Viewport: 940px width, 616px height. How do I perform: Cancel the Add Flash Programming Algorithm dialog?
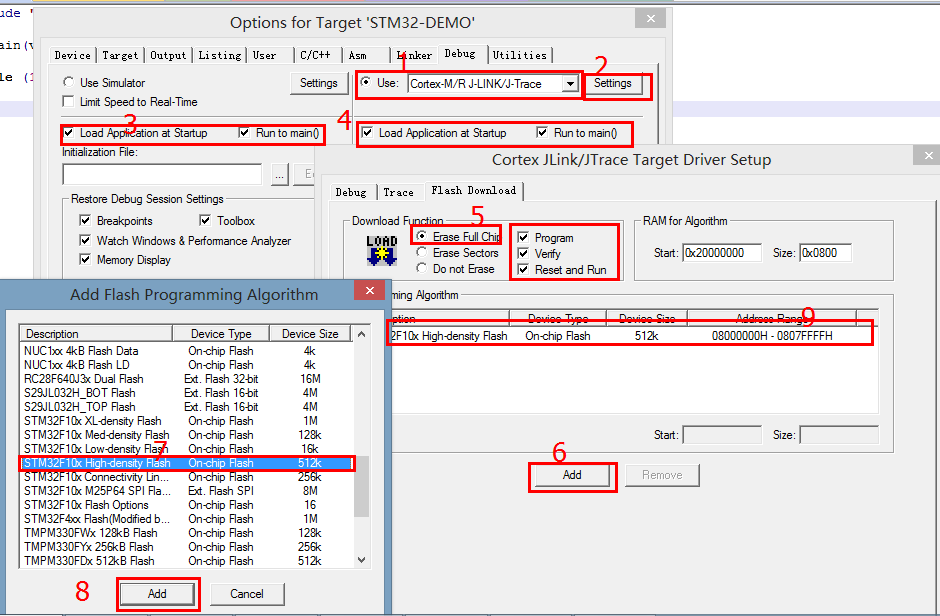247,594
